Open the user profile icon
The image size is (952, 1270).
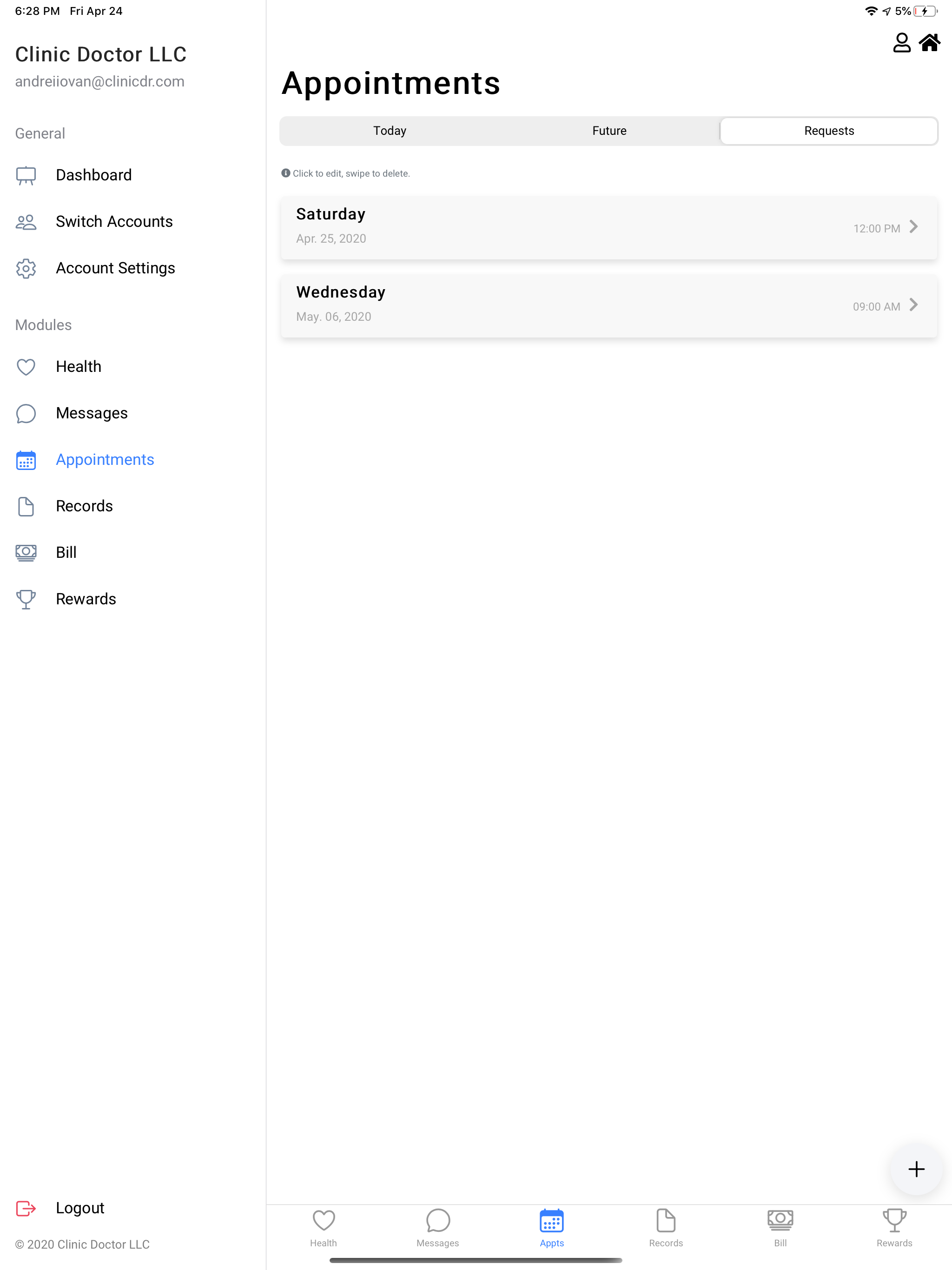click(901, 42)
